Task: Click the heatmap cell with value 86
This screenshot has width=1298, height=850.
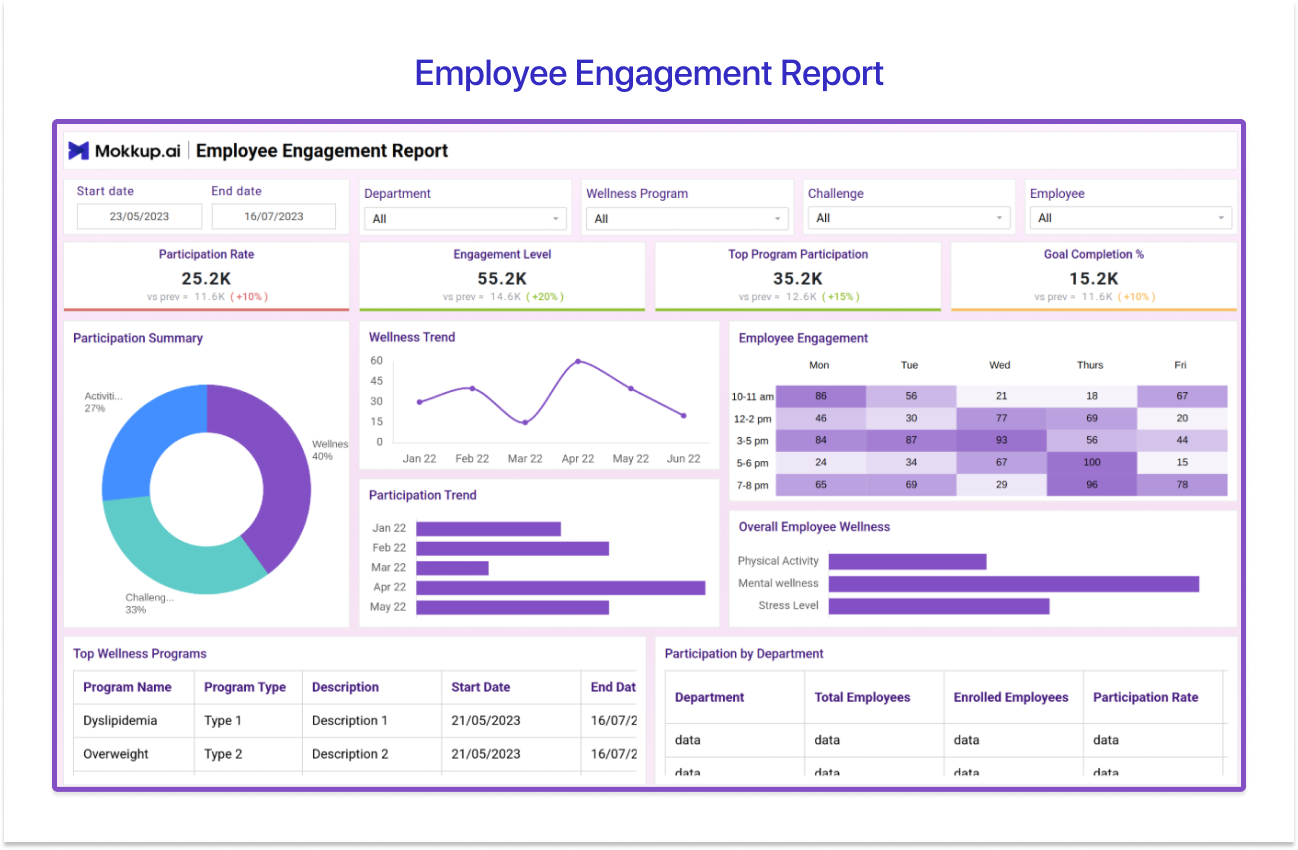Action: point(821,396)
